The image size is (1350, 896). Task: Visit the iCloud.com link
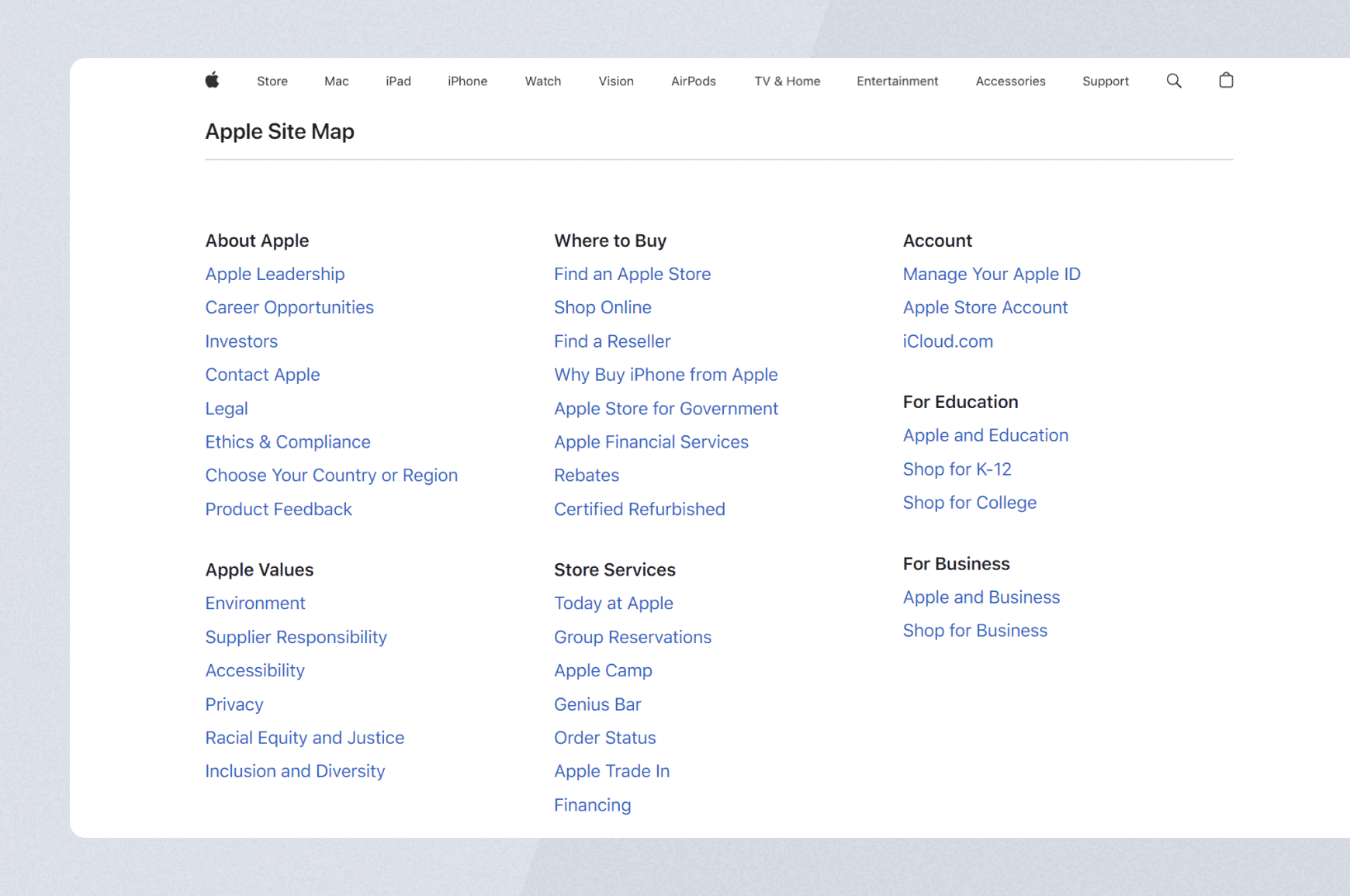point(947,341)
